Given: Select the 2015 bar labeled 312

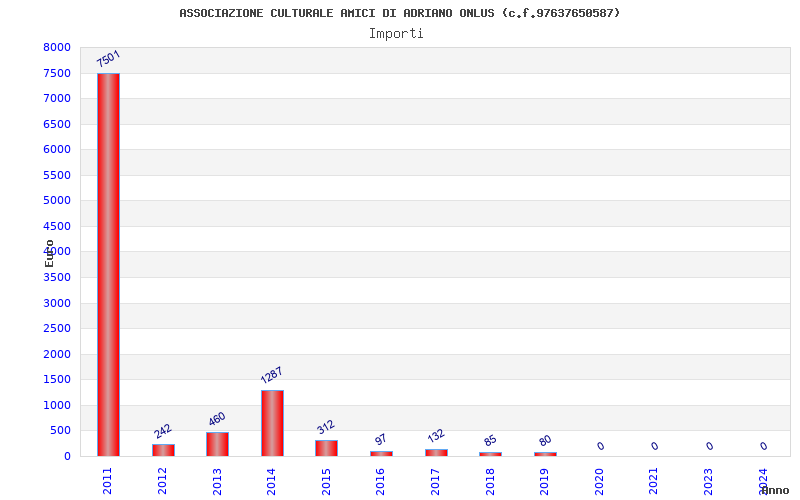Looking at the screenshot, I should 327,448.
